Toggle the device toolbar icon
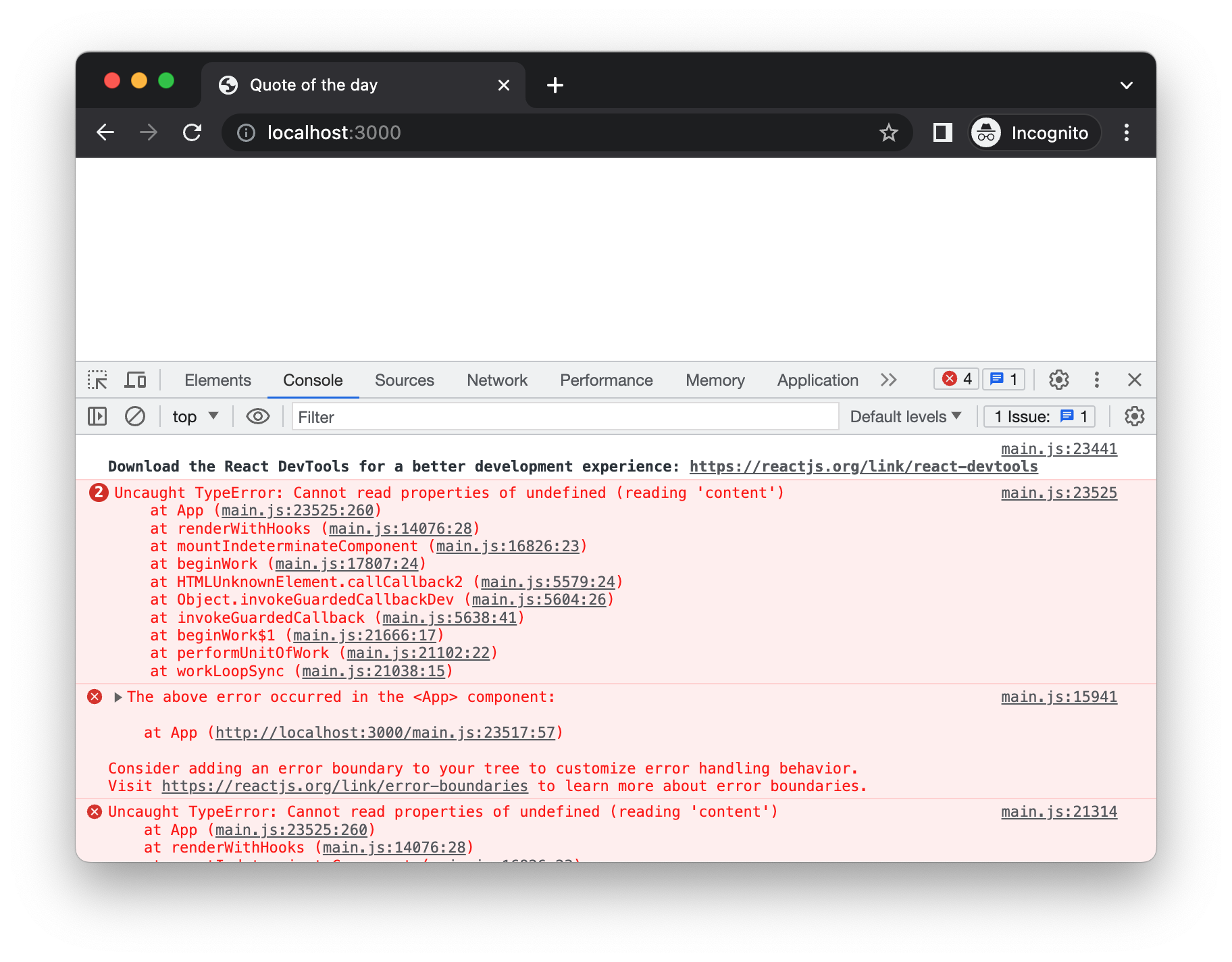Image resolution: width=1232 pixels, height=962 pixels. click(135, 380)
